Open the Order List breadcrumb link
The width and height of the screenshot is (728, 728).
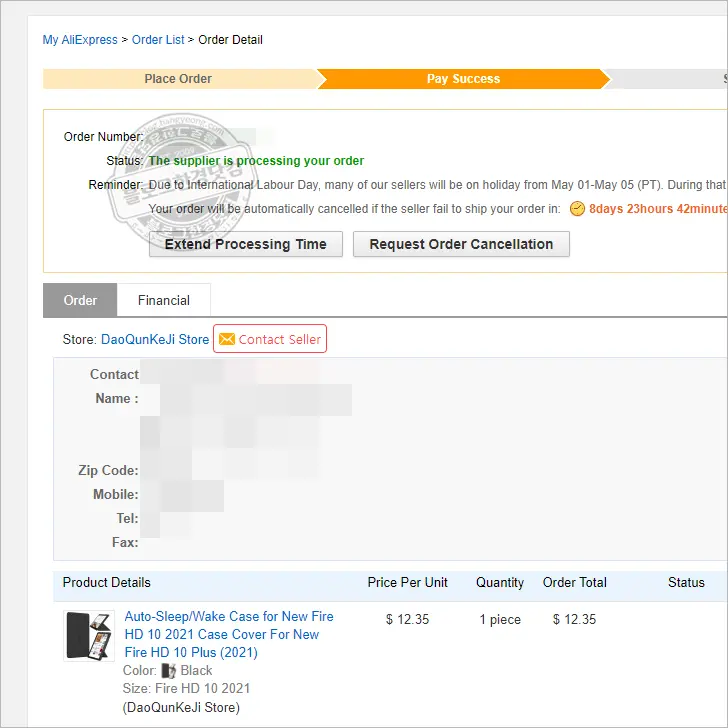click(x=158, y=40)
